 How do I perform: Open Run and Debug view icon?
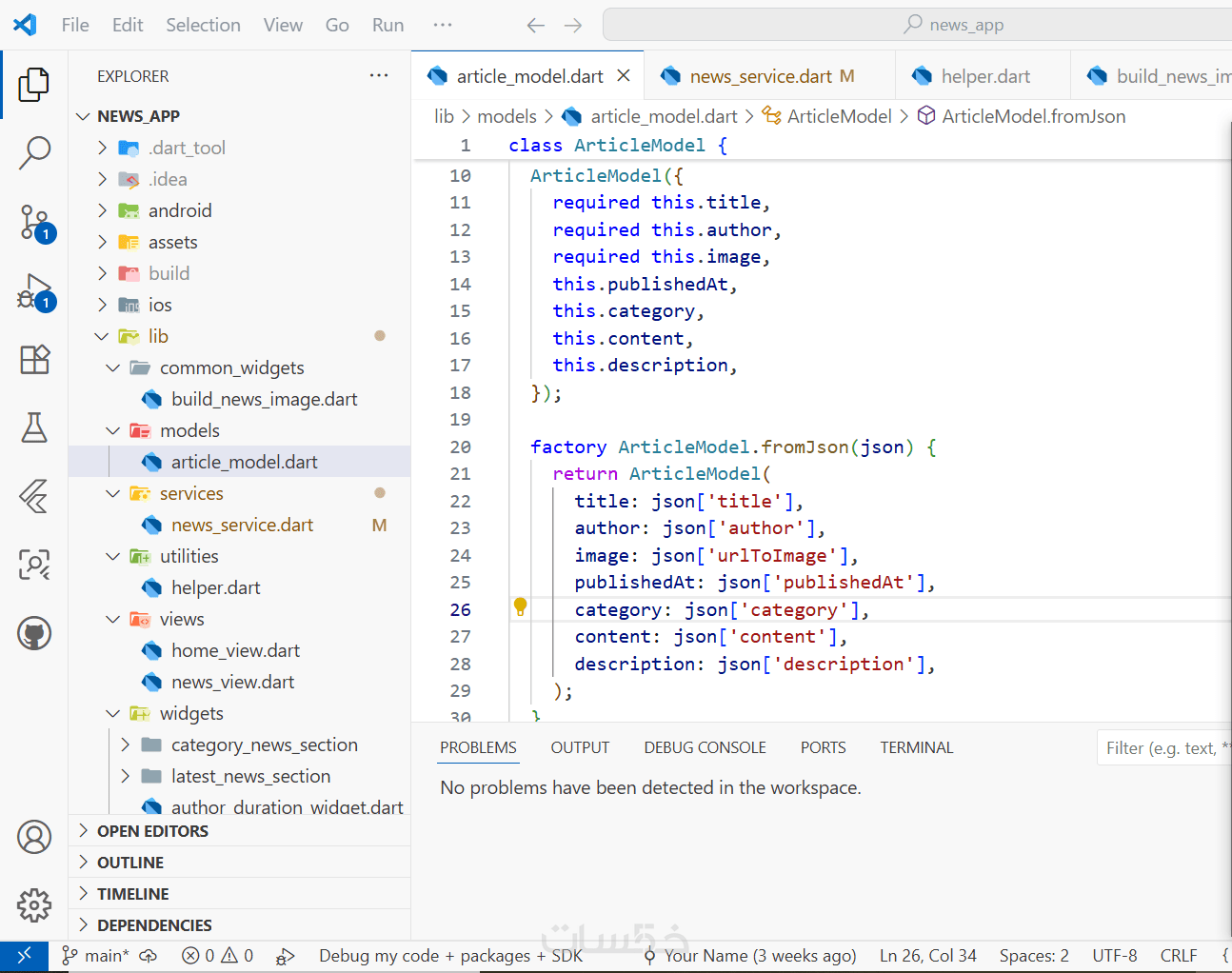pyautogui.click(x=34, y=291)
